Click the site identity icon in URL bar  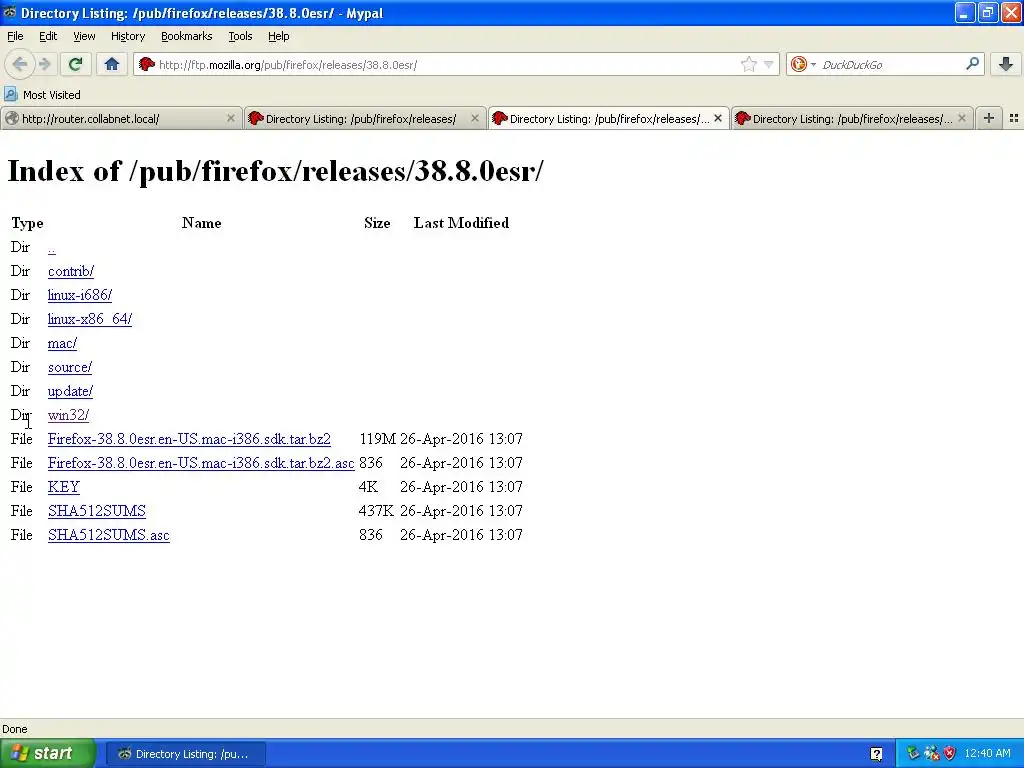click(147, 64)
